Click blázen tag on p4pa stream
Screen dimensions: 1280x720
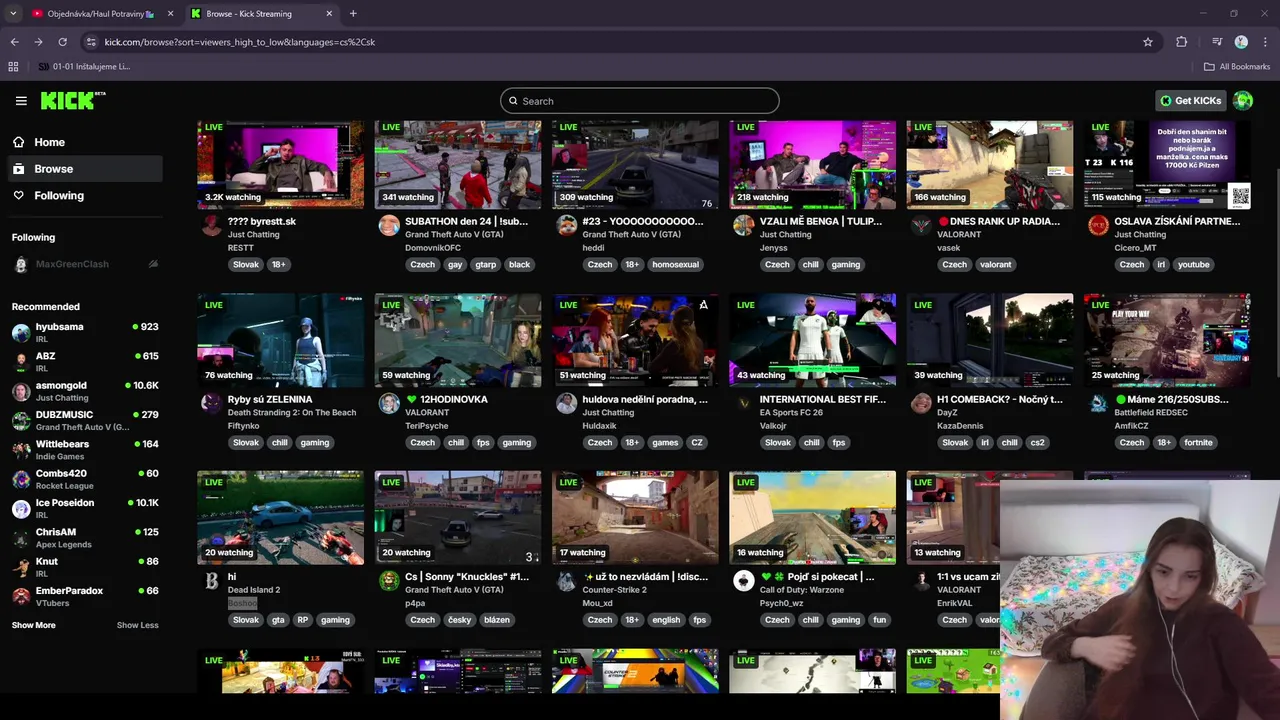[x=497, y=620]
